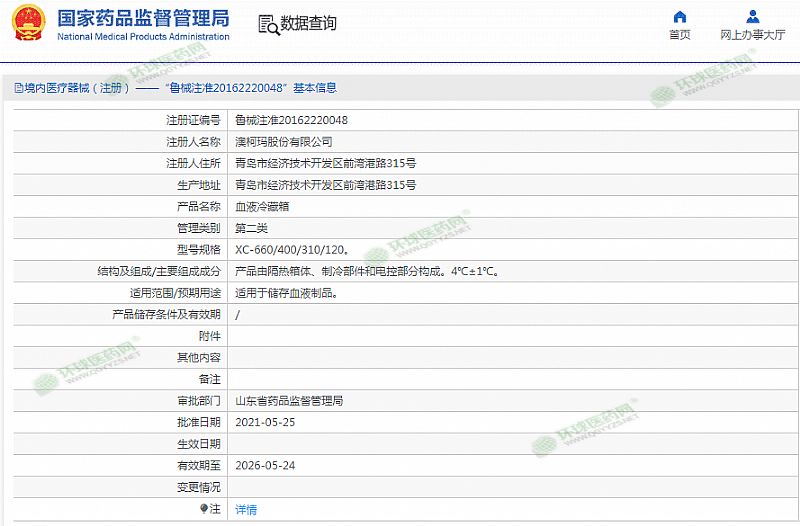Open the 详情 details link

246,509
